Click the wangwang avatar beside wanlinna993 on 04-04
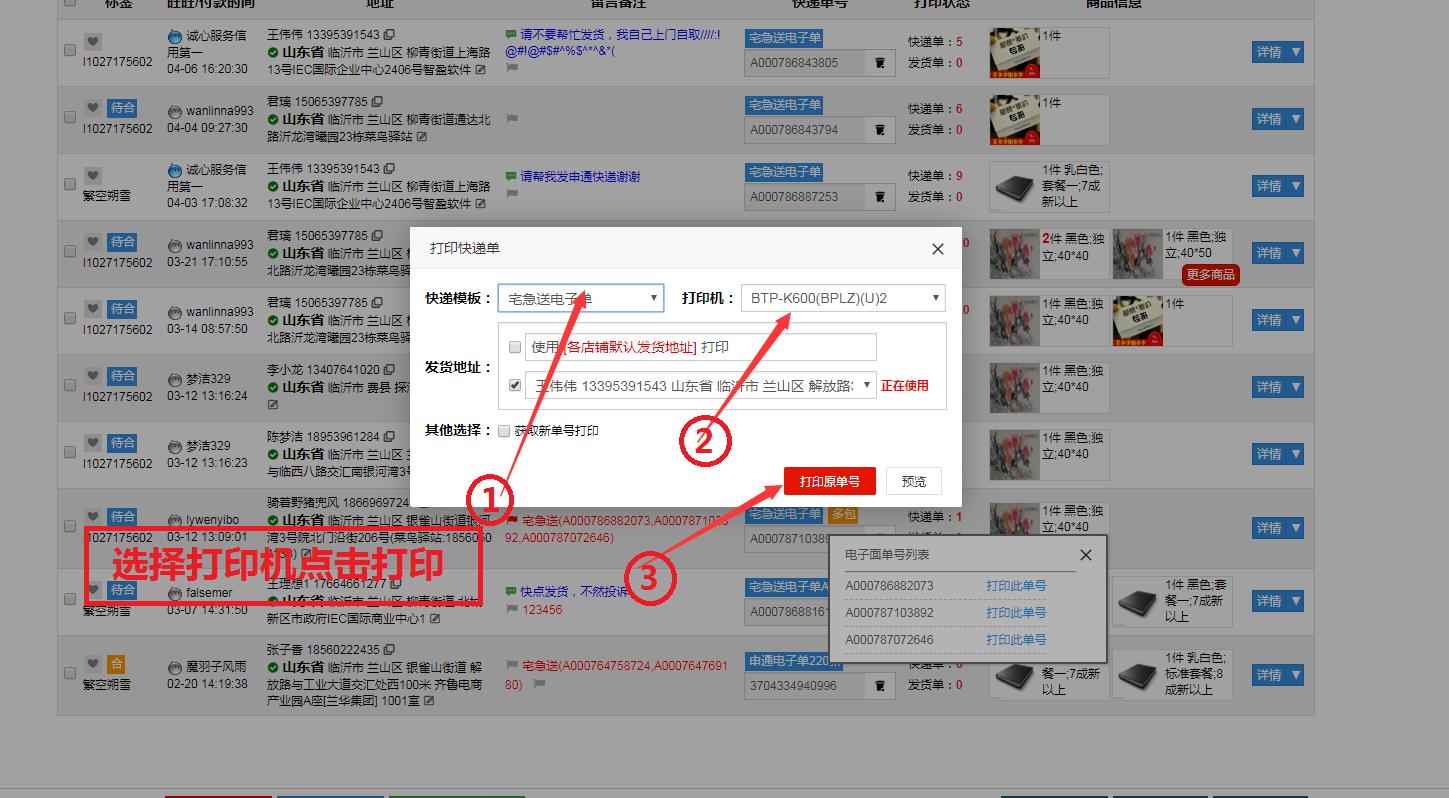 tap(175, 112)
